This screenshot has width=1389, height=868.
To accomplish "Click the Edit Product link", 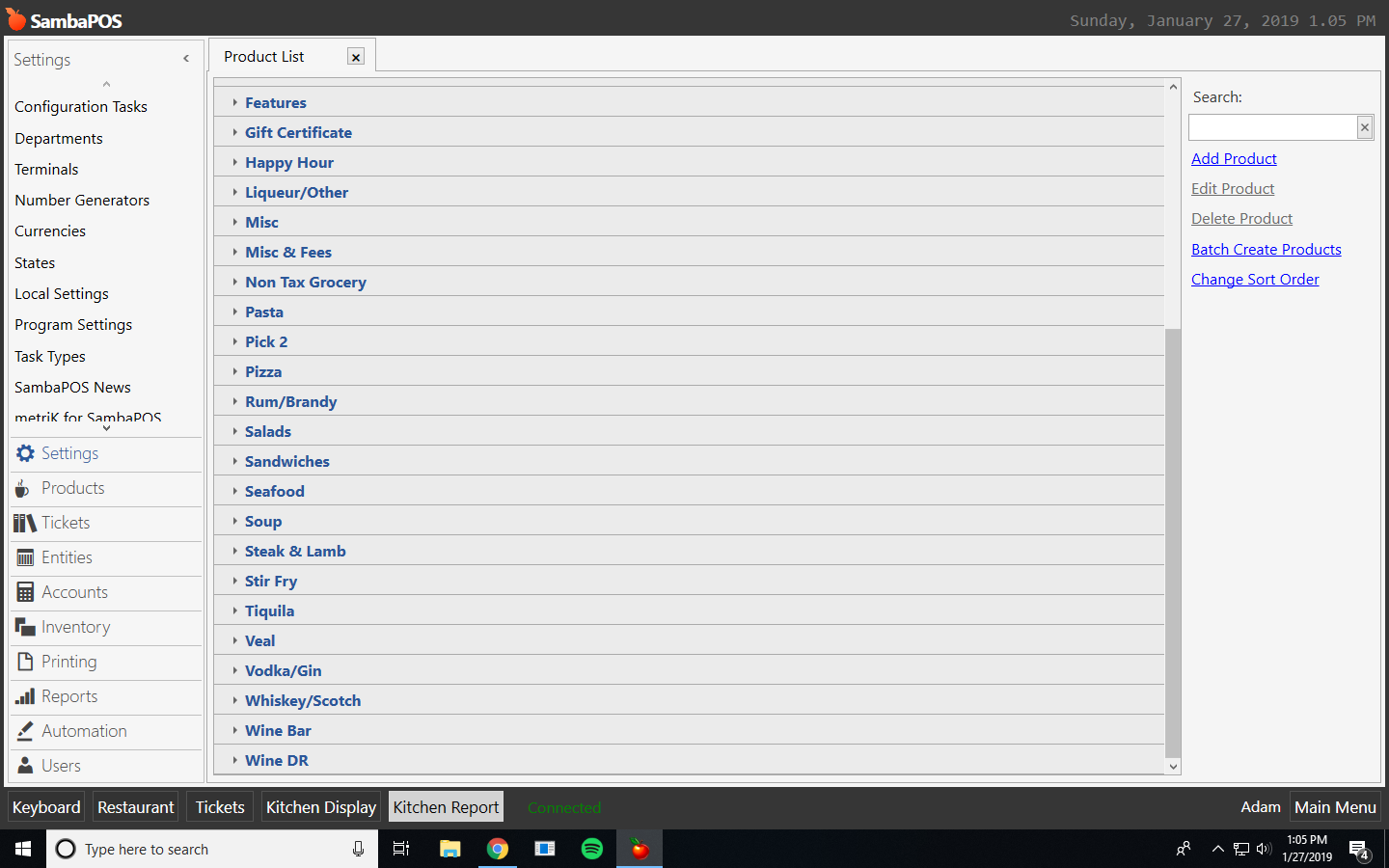I will click(1233, 189).
